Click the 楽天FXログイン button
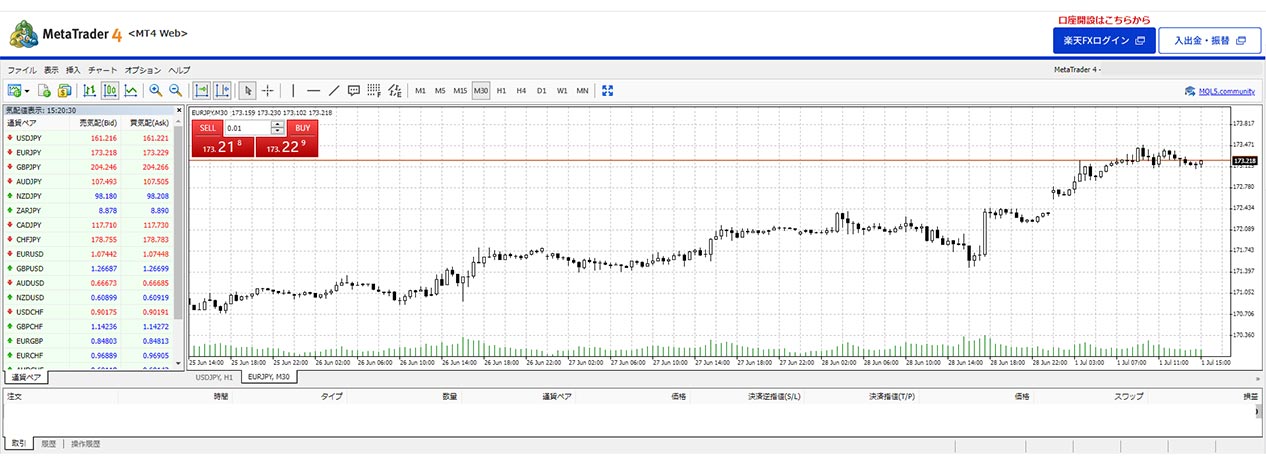This screenshot has width=1266, height=464. tap(1104, 41)
